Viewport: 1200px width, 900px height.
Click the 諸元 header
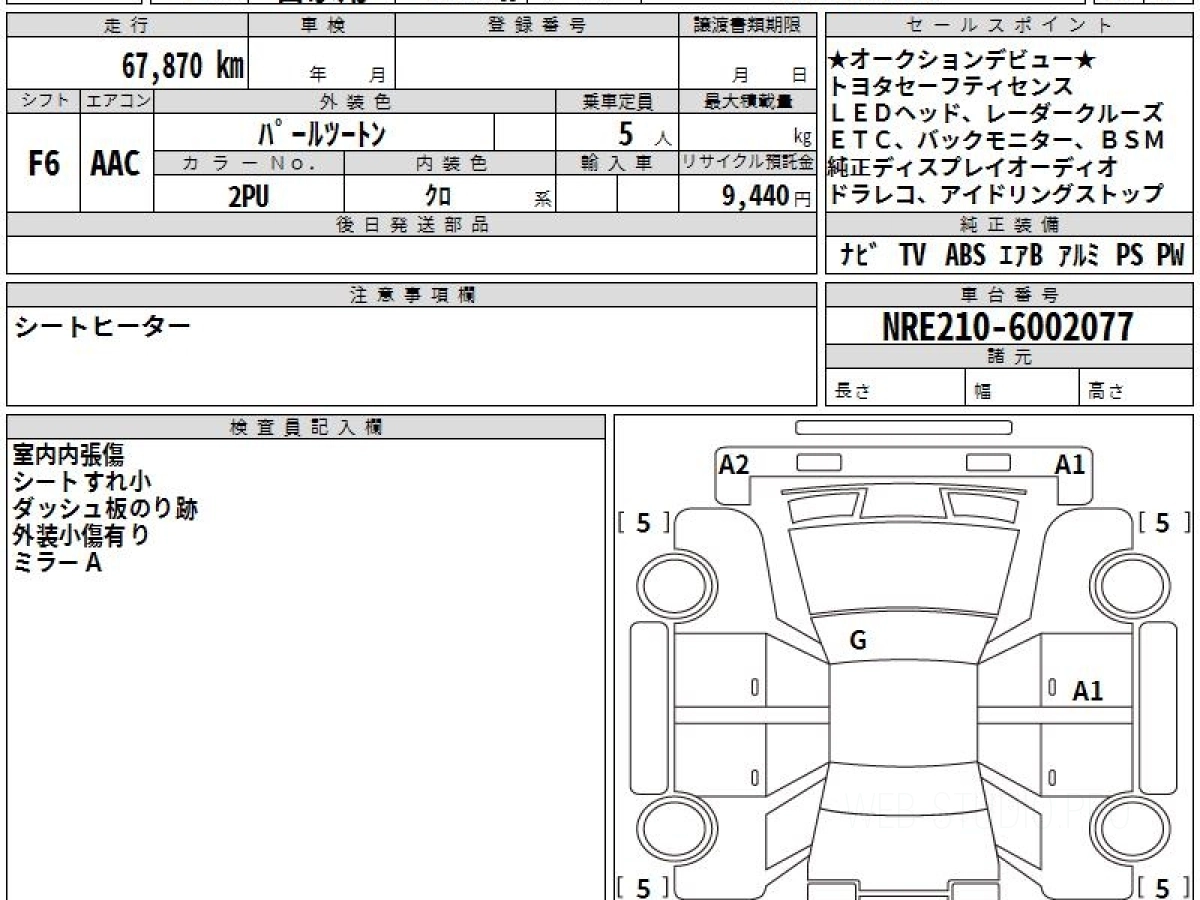[x=1010, y=357]
